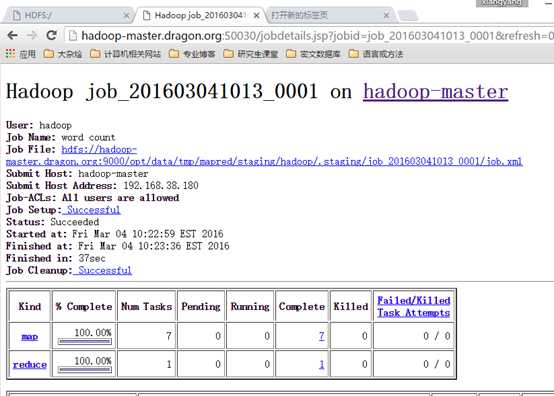Select the 'Started at' timestamp line
The width and height of the screenshot is (554, 396).
click(114, 234)
